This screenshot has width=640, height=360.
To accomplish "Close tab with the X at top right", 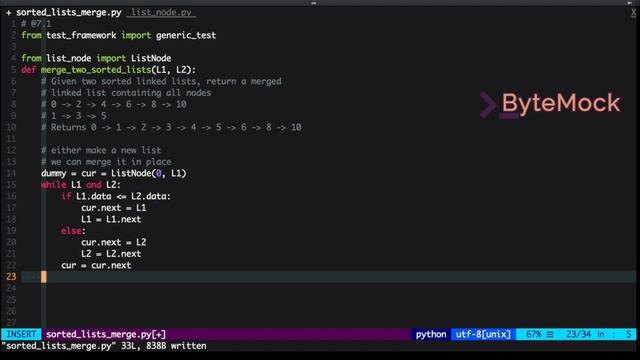I will click(633, 13).
